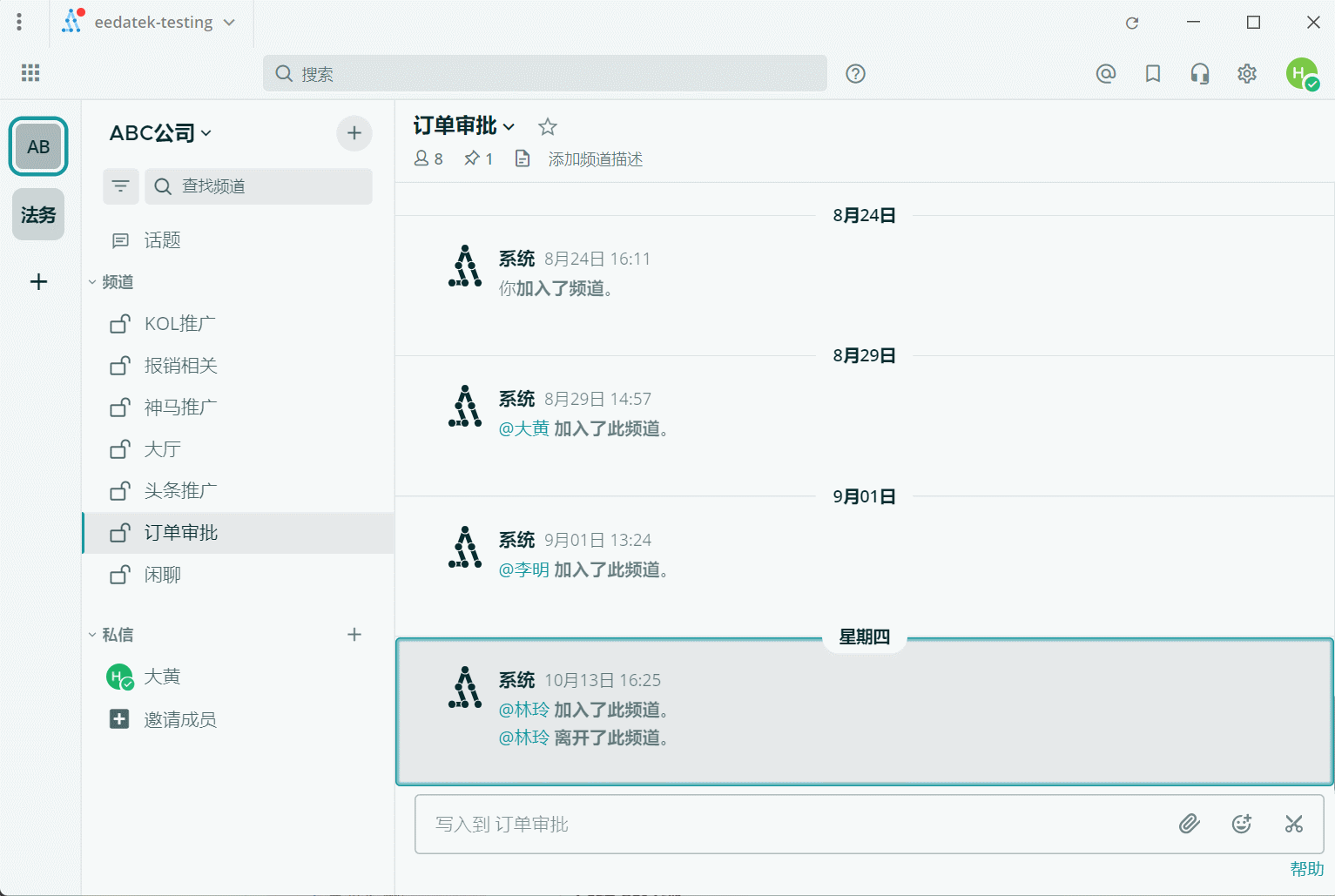The height and width of the screenshot is (896, 1335).
Task: Open the product switcher grid icon
Action: pyautogui.click(x=30, y=73)
